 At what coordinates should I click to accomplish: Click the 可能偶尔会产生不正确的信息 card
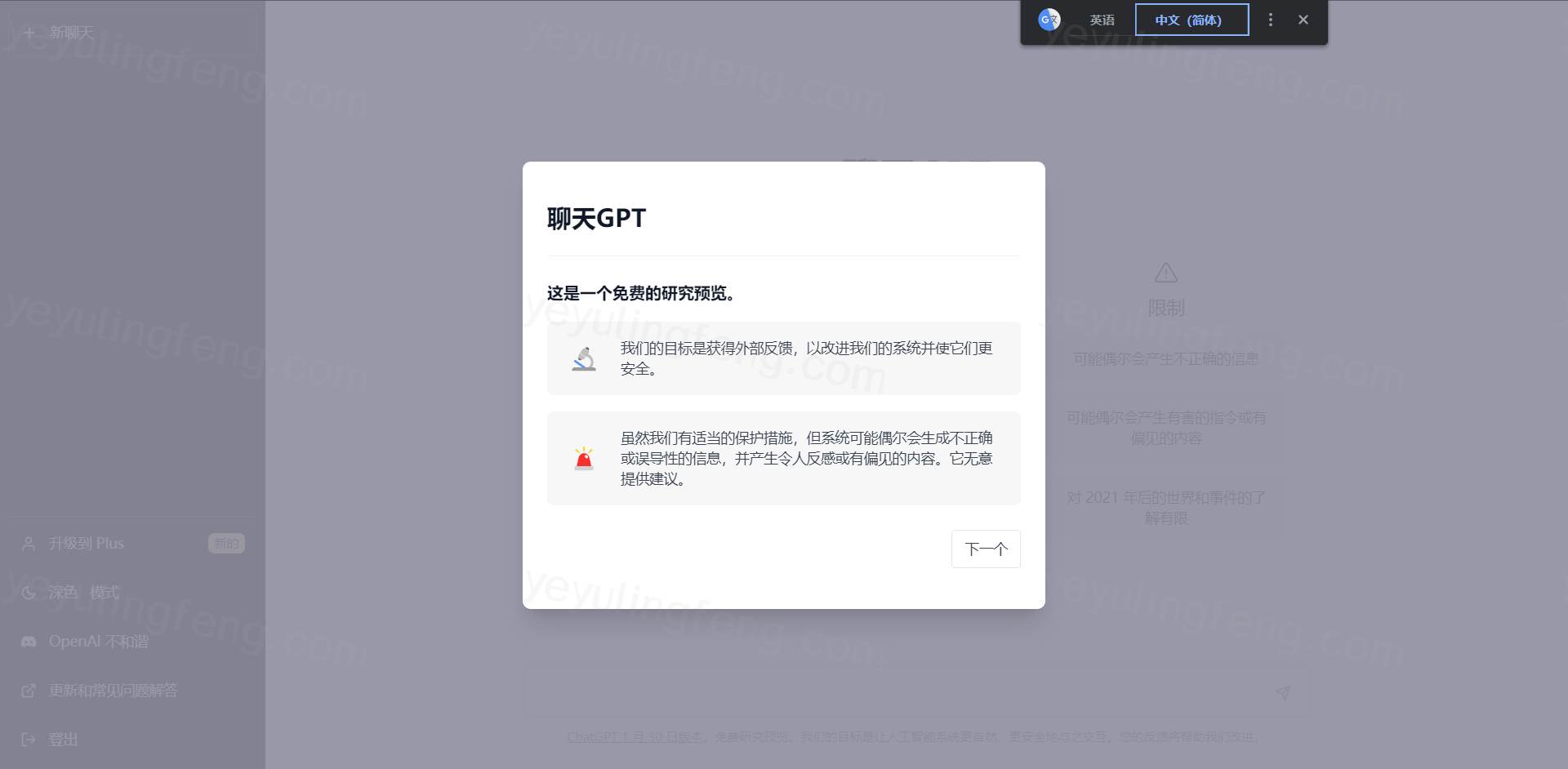click(x=1166, y=359)
